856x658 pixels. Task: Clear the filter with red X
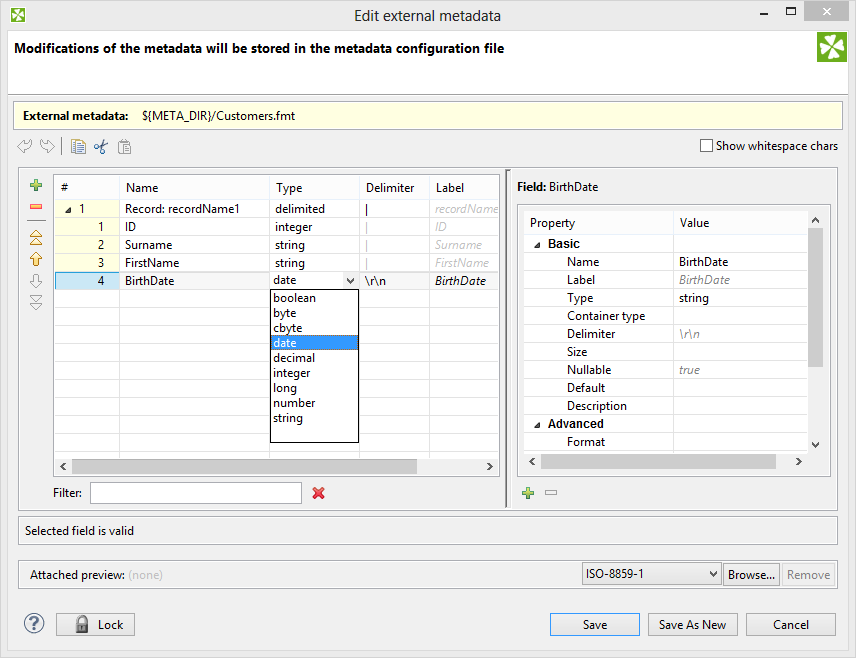(318, 493)
